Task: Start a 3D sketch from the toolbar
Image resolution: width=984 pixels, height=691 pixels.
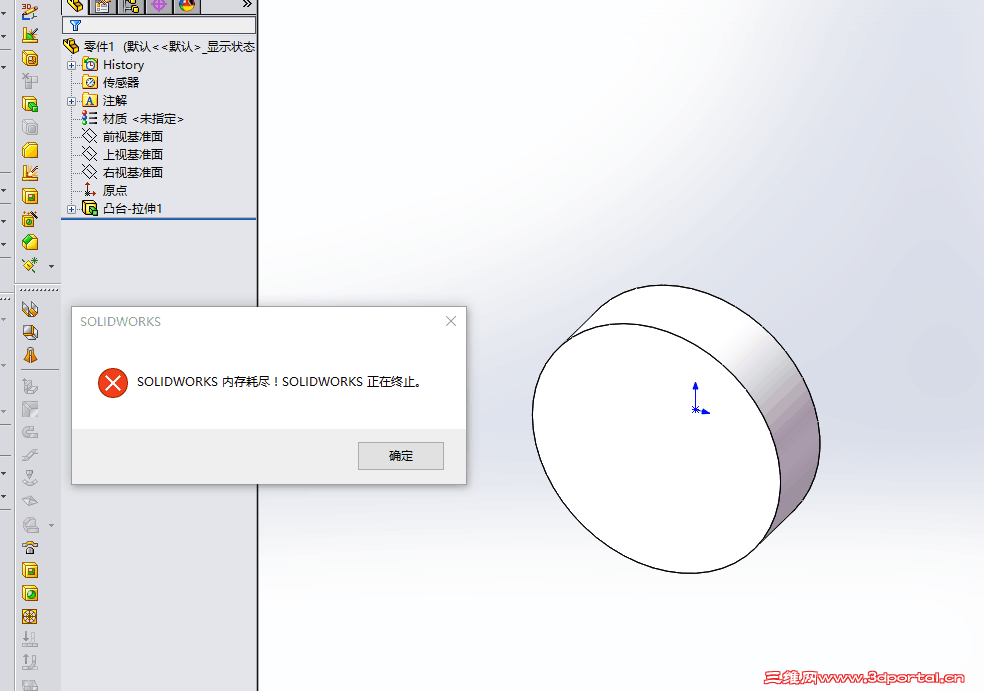Action: point(29,11)
